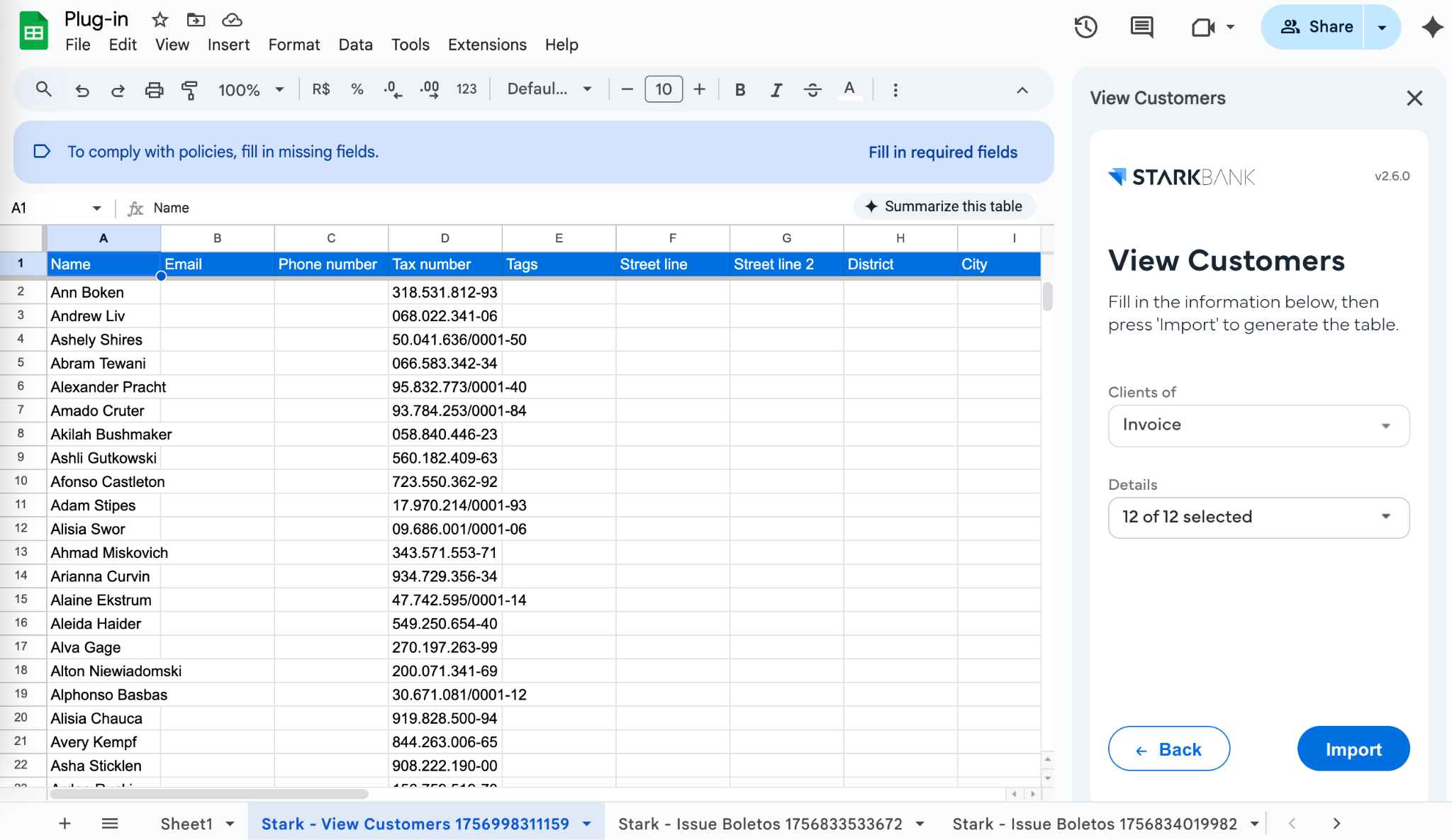Toggle strikethrough formatting
1452x840 pixels.
coord(812,90)
